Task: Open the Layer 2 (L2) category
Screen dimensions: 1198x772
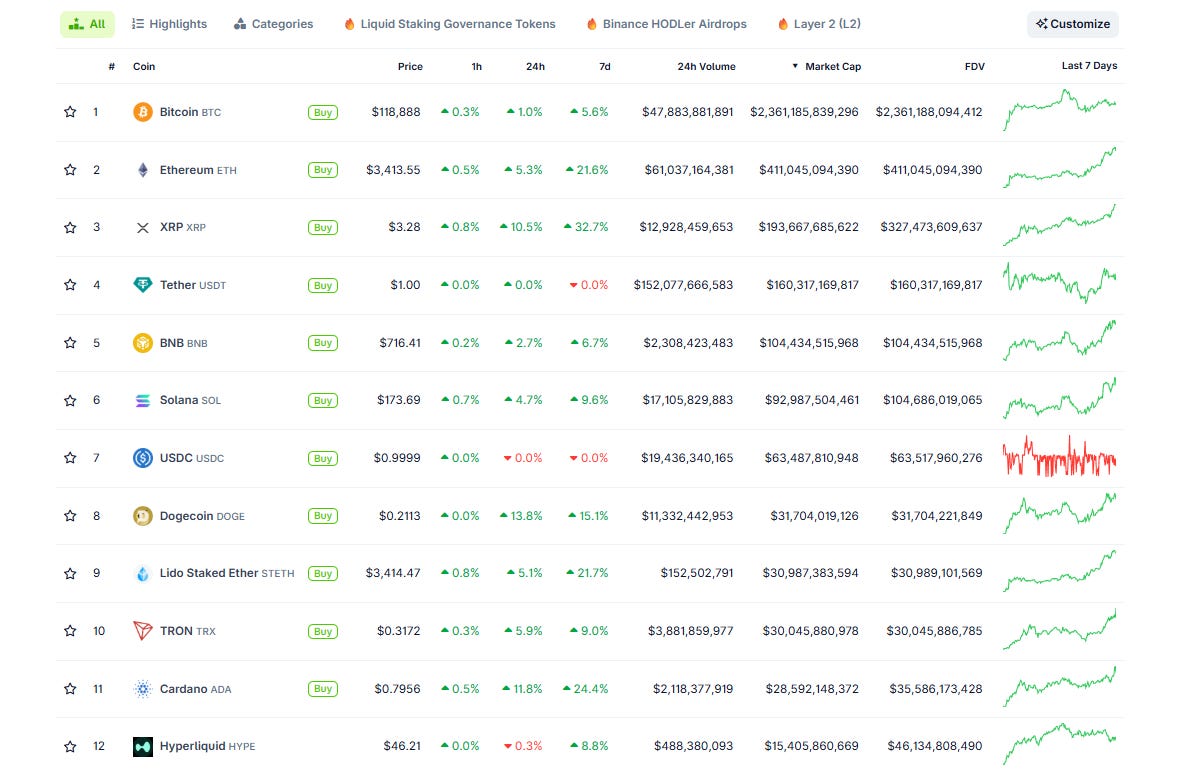Action: click(x=820, y=24)
